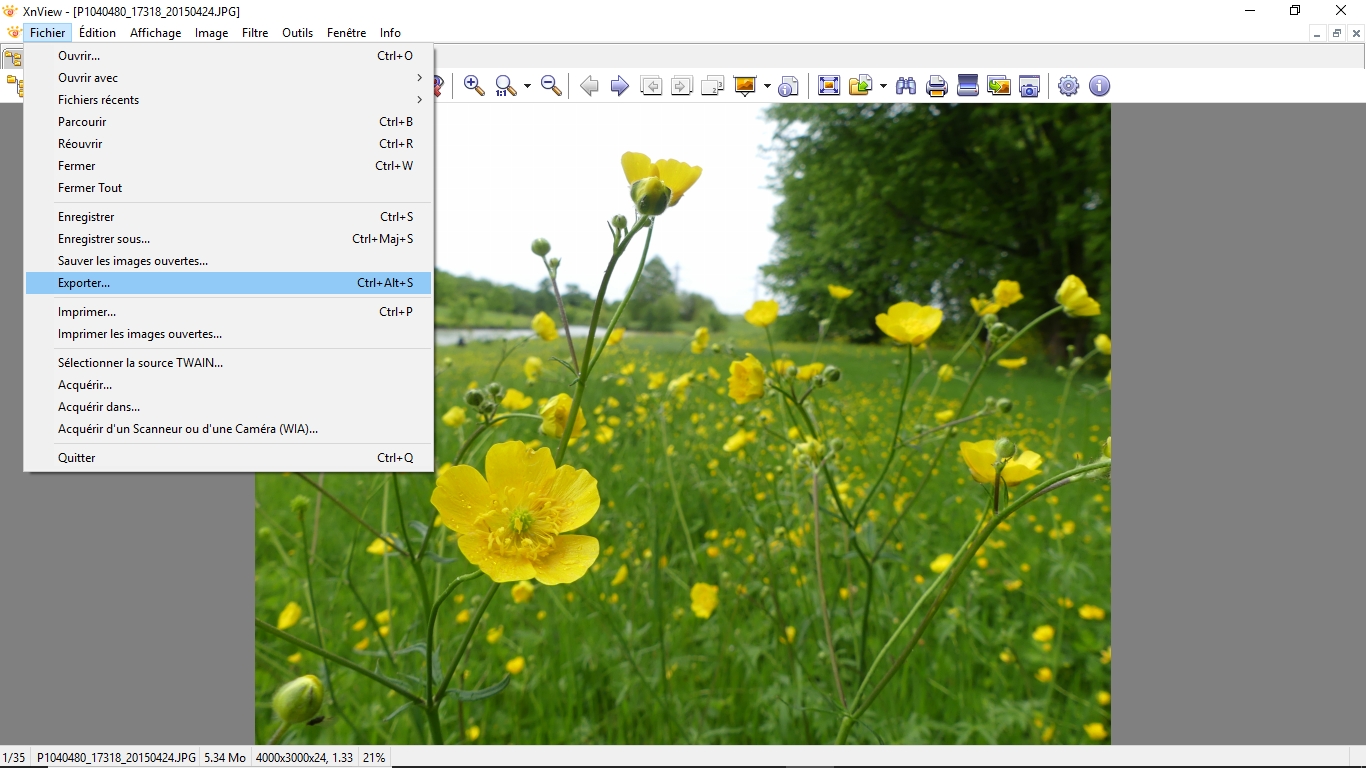Open the 1:1 zoom dropdown arrow

coord(527,87)
